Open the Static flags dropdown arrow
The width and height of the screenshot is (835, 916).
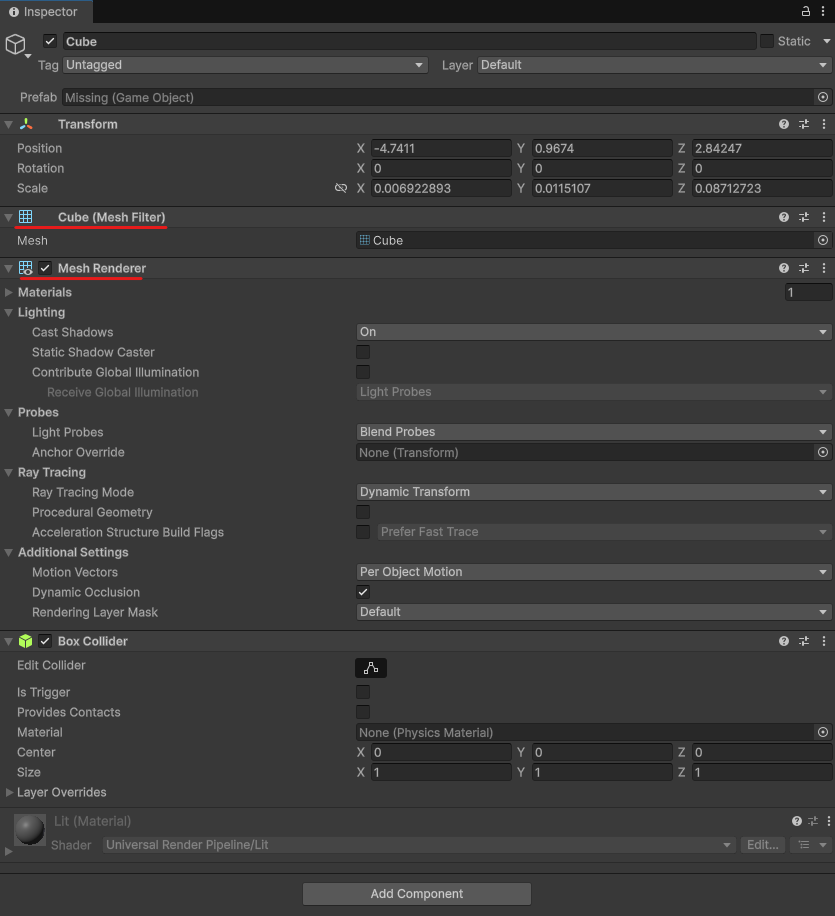(x=826, y=41)
